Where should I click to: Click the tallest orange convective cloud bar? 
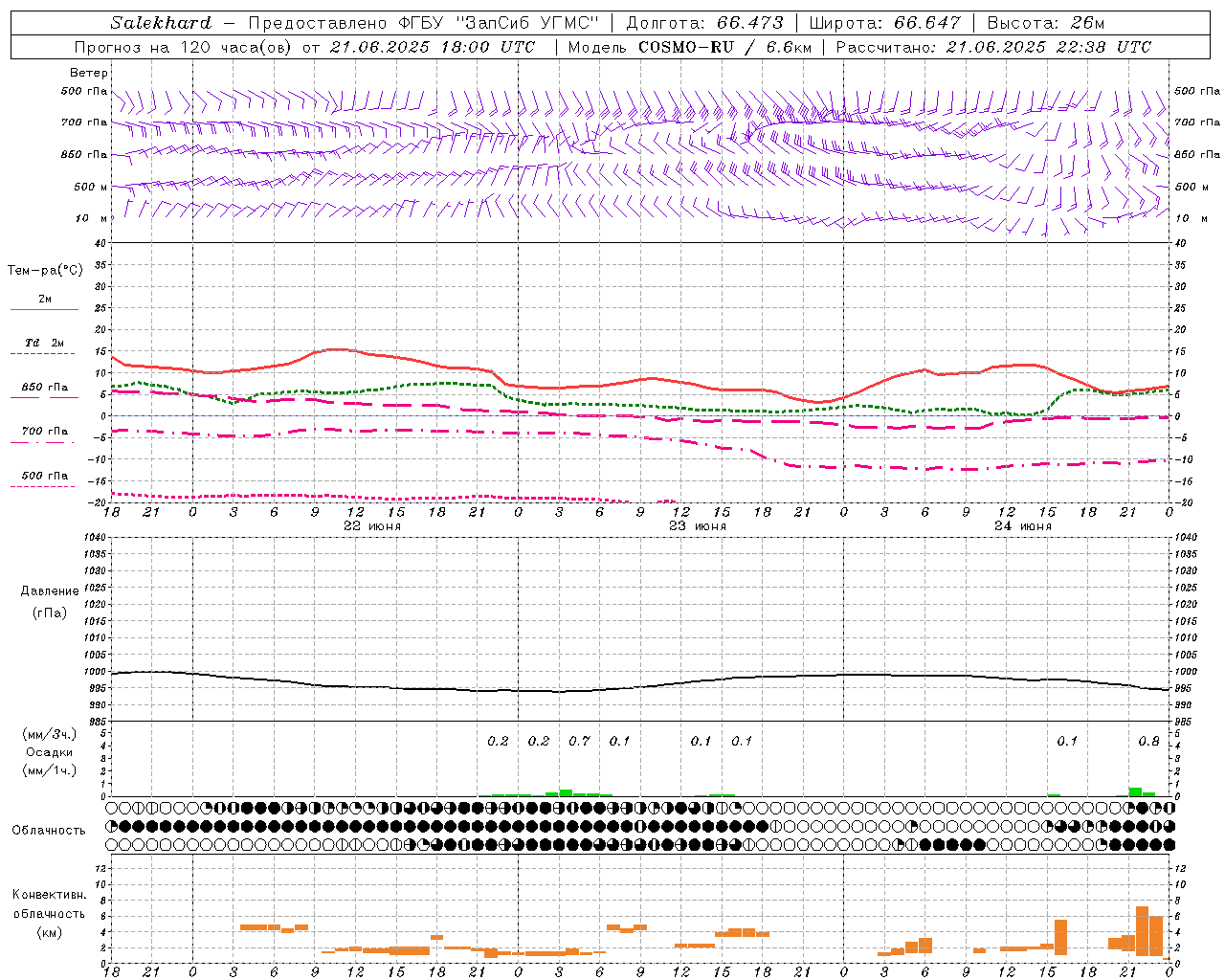click(1142, 931)
